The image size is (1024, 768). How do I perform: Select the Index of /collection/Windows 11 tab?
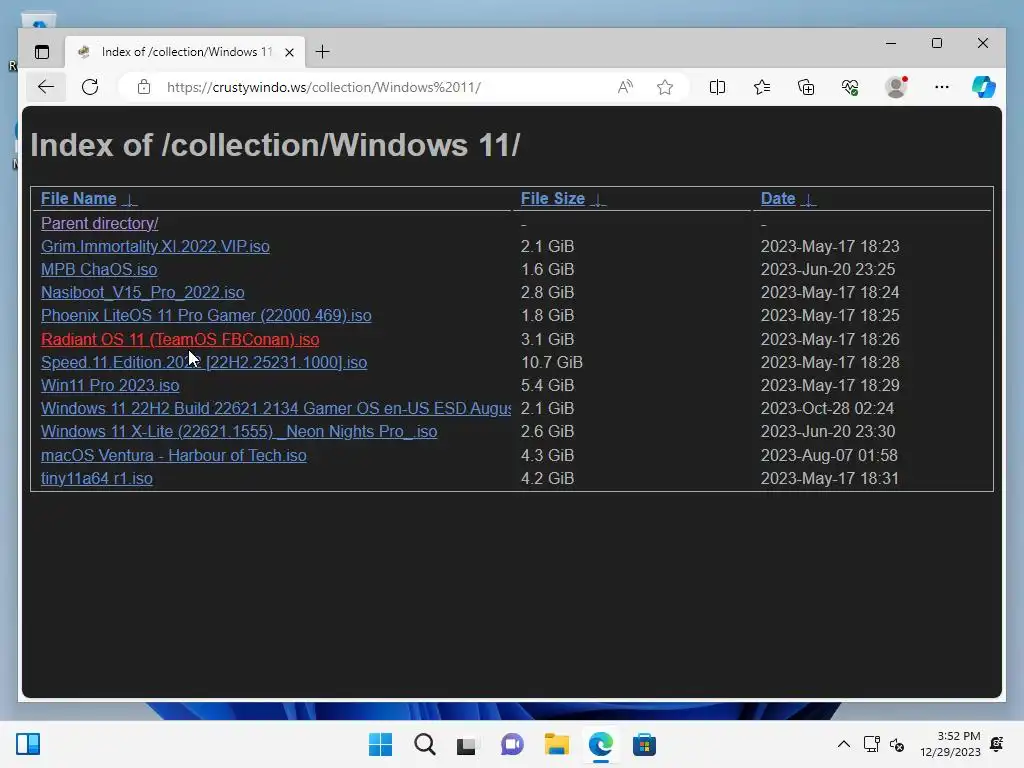(x=185, y=52)
